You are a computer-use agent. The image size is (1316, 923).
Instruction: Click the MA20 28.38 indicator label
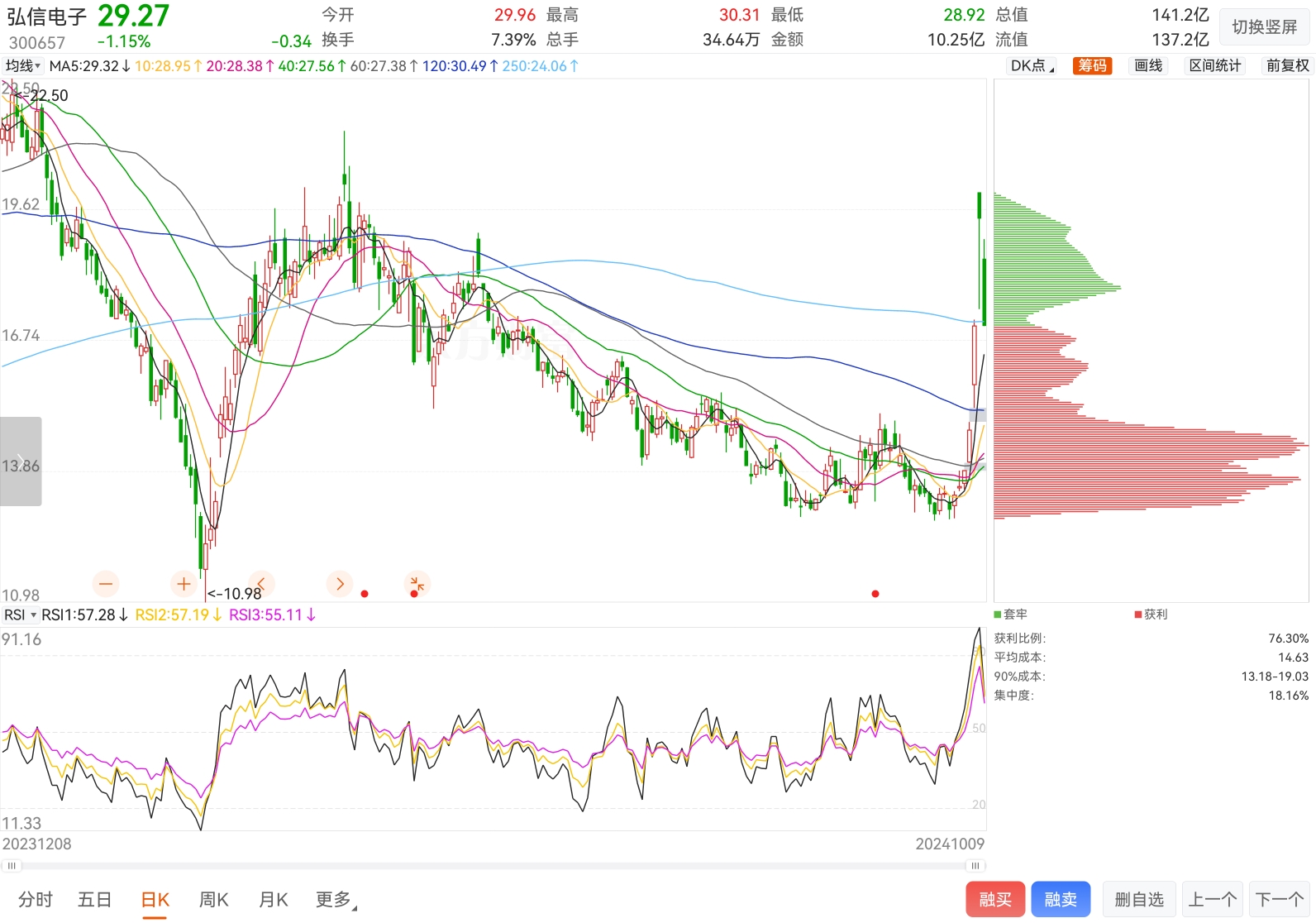tap(240, 66)
